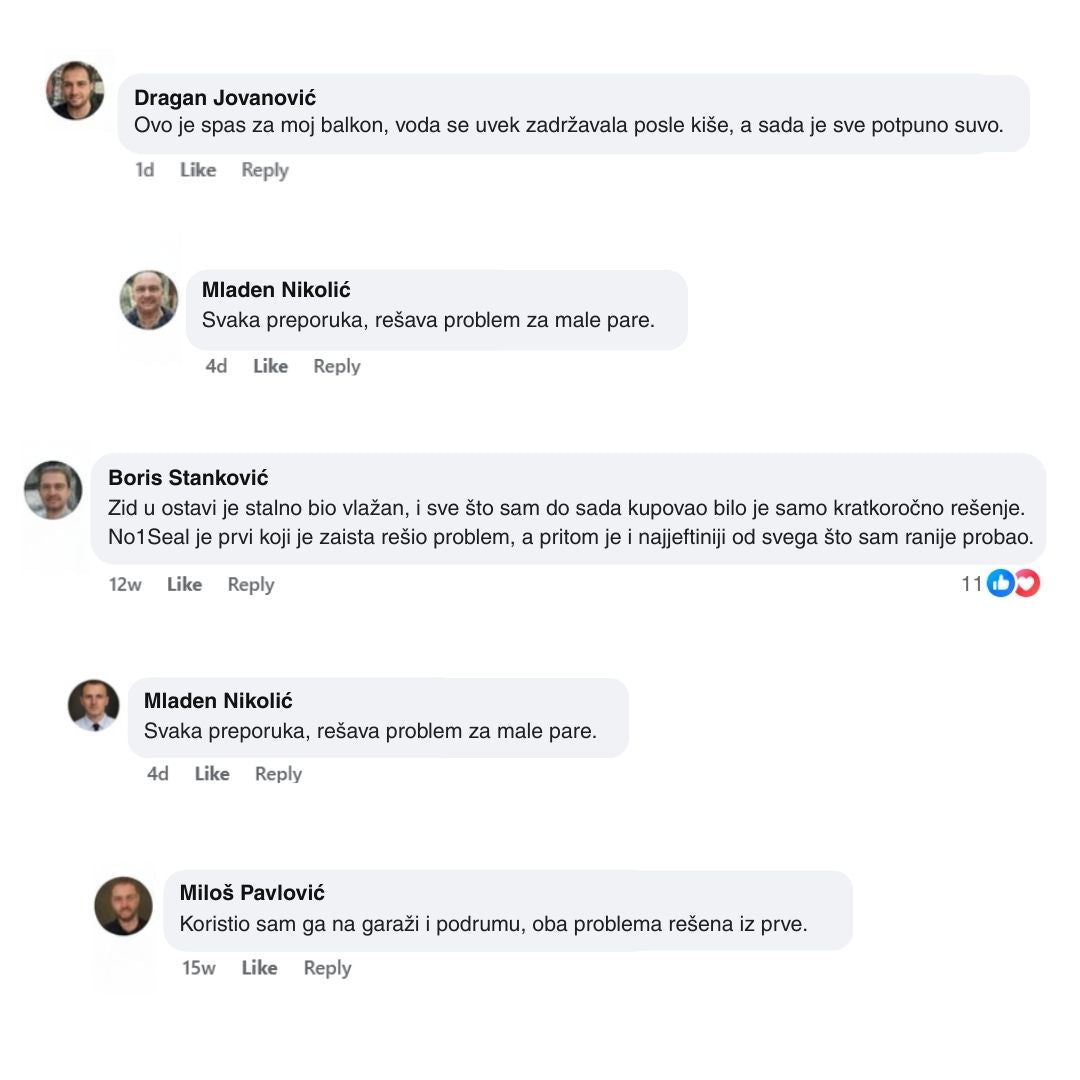
Task: Click the 15w timestamp on Miloš's comment
Action: pyautogui.click(x=198, y=967)
